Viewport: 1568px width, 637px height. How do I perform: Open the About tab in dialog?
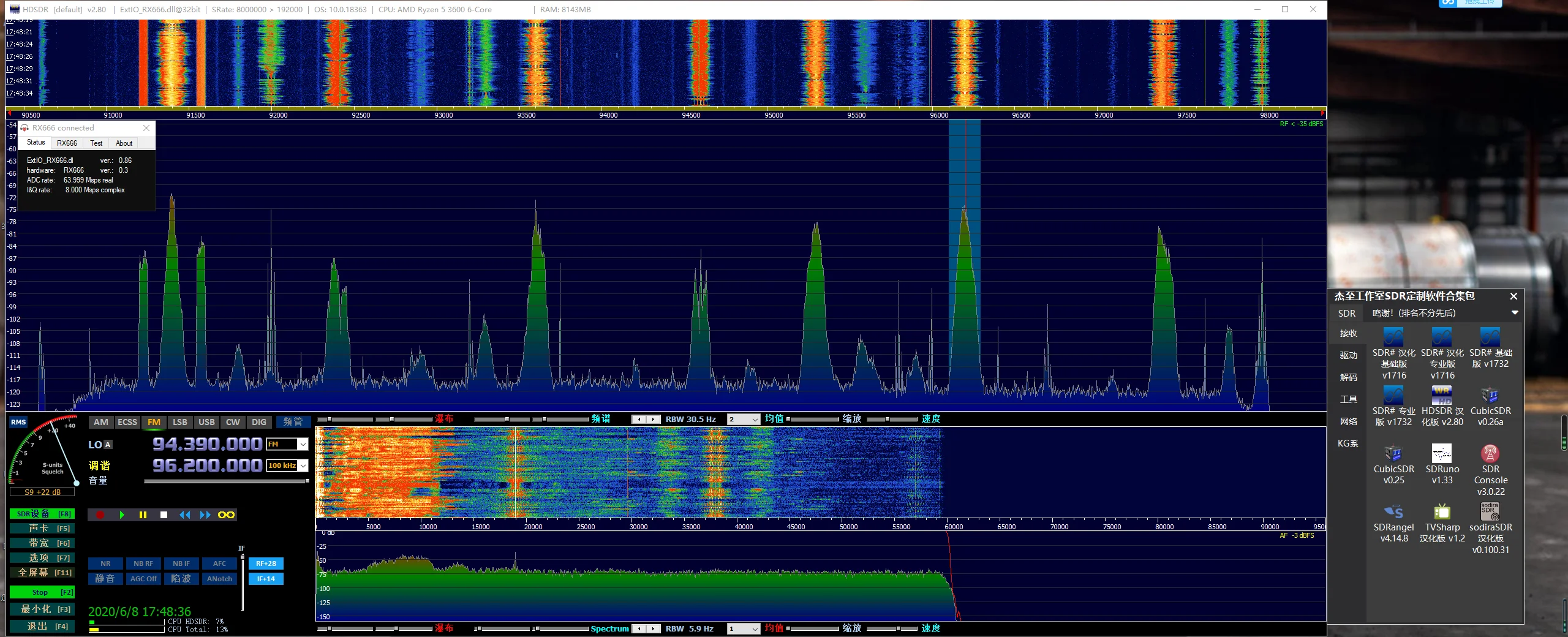[x=124, y=143]
